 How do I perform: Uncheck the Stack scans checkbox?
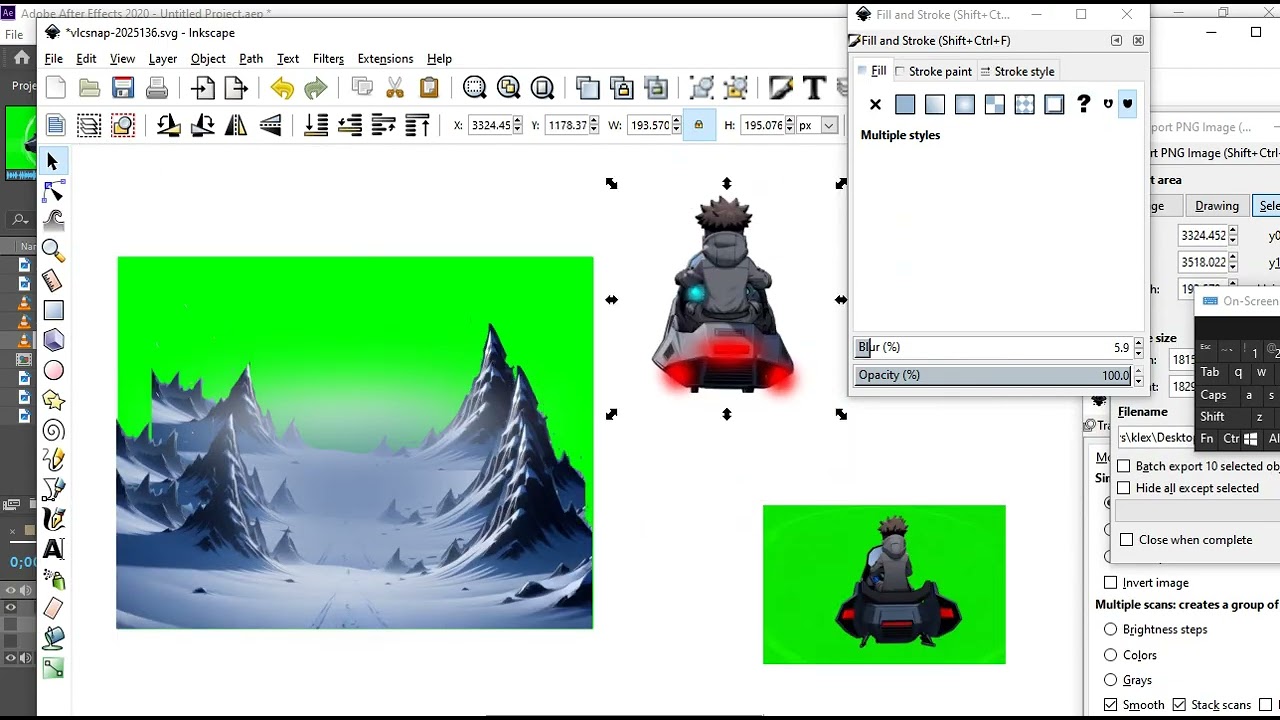[1179, 705]
